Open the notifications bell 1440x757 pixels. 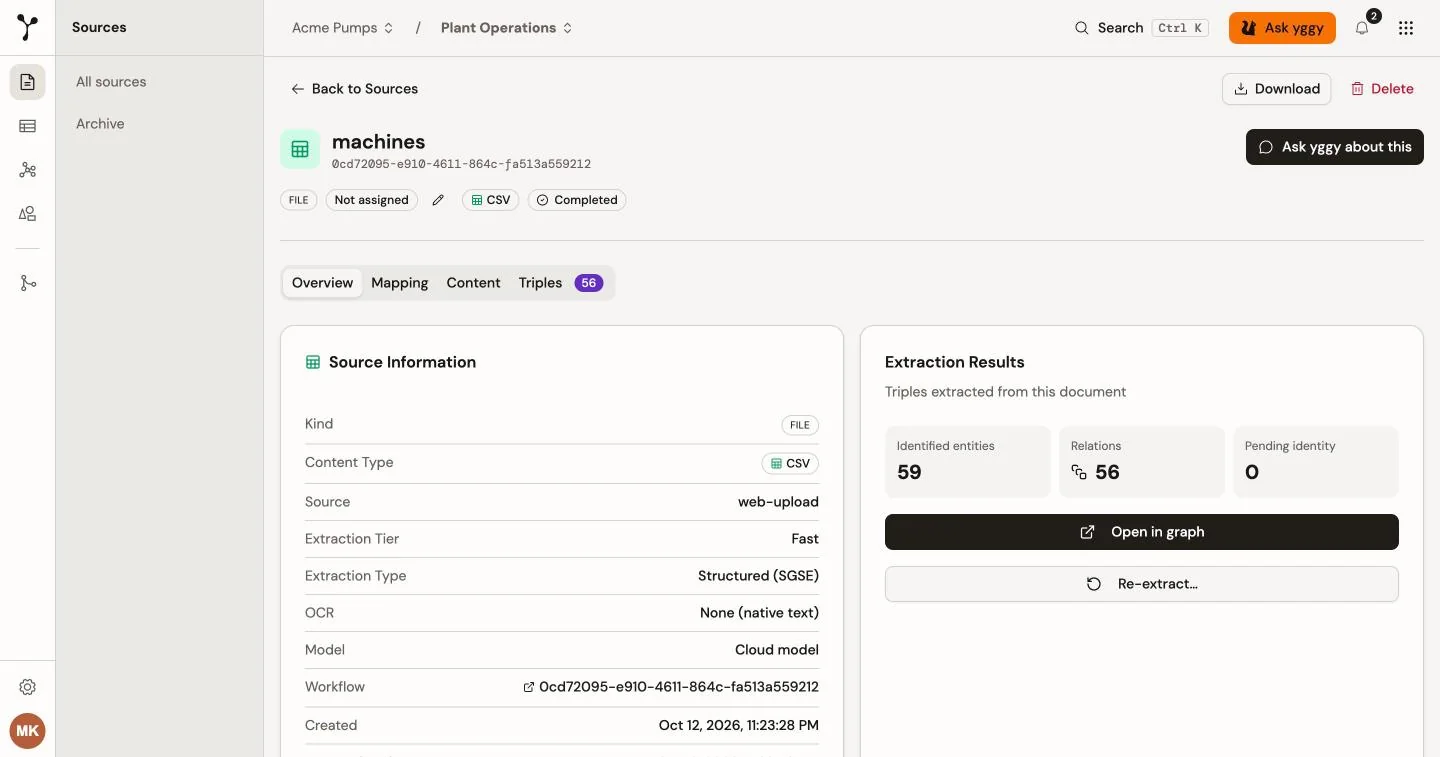tap(1362, 28)
